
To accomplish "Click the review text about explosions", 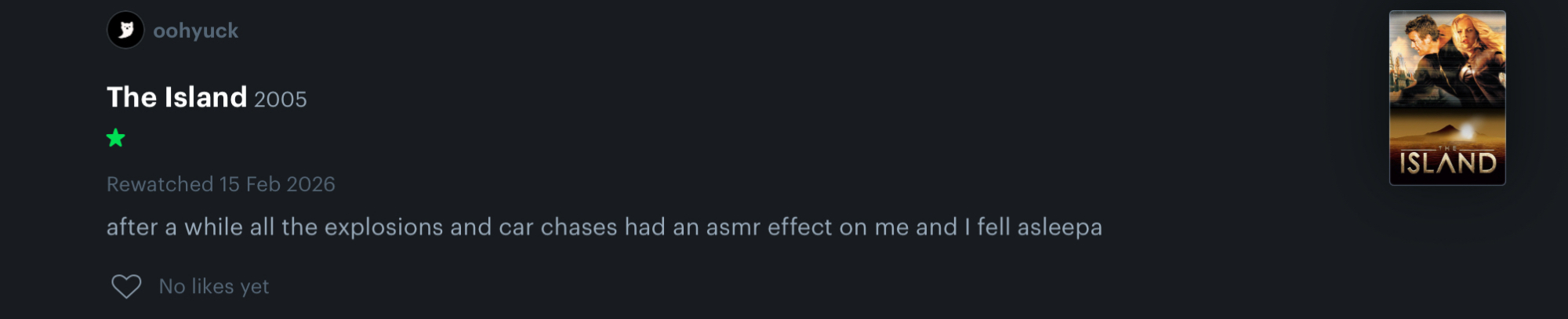I will point(604,227).
